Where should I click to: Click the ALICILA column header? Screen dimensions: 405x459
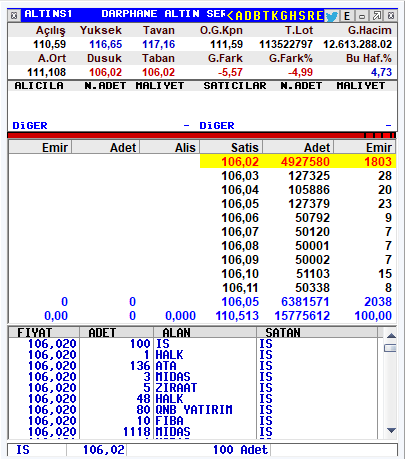(x=39, y=86)
